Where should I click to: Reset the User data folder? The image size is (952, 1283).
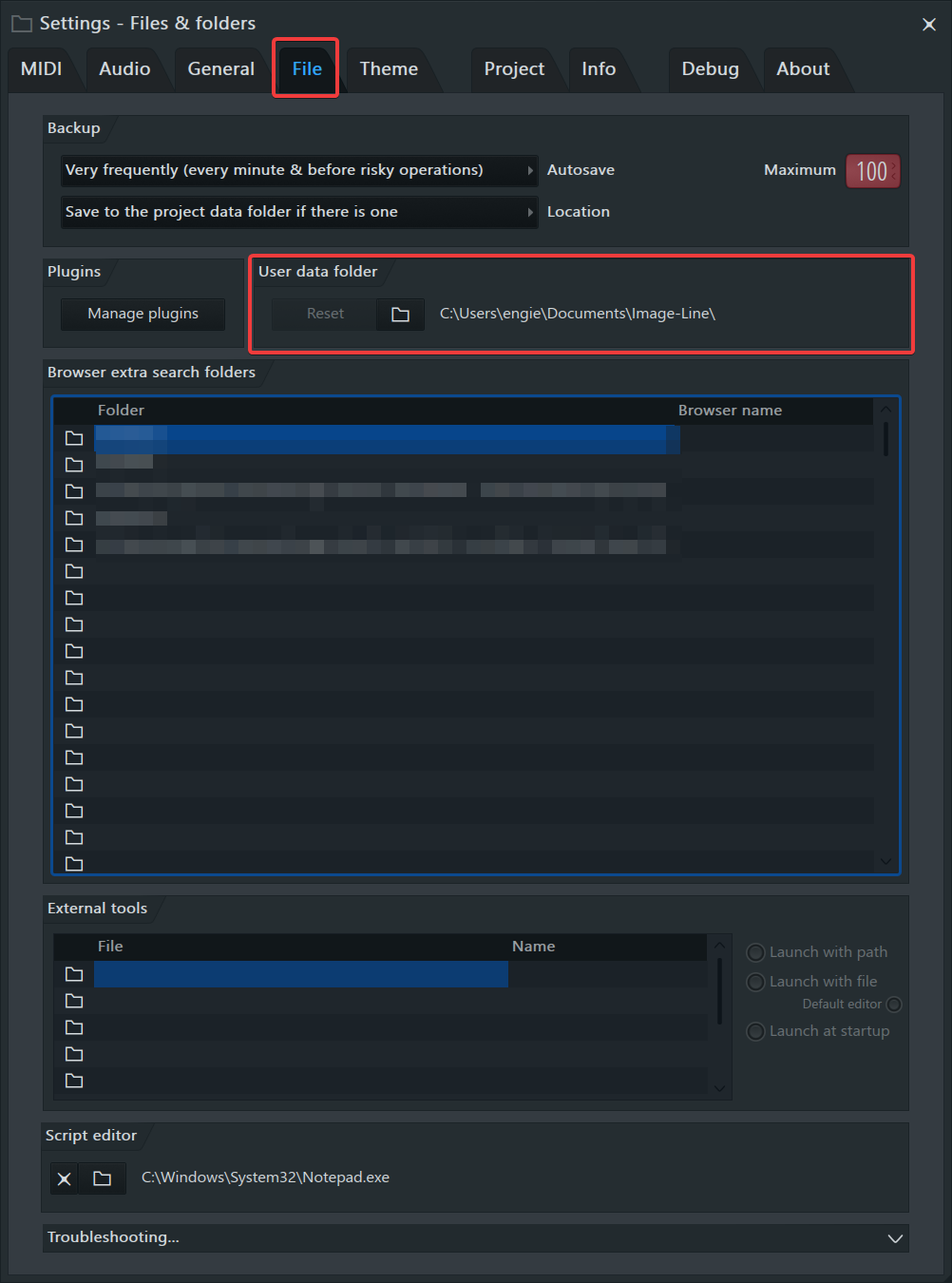(324, 314)
